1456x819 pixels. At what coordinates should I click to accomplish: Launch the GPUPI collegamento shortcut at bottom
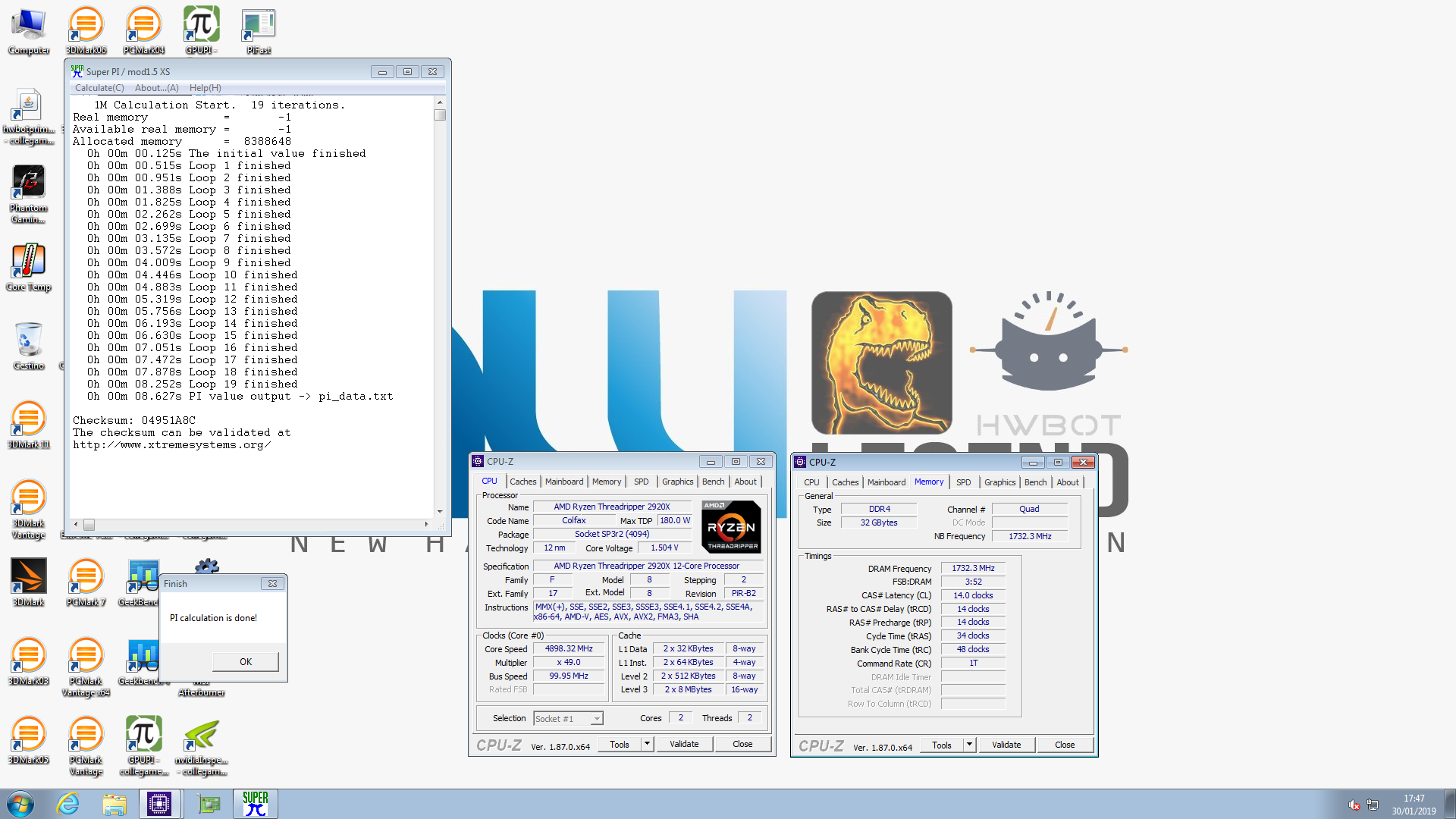[143, 746]
